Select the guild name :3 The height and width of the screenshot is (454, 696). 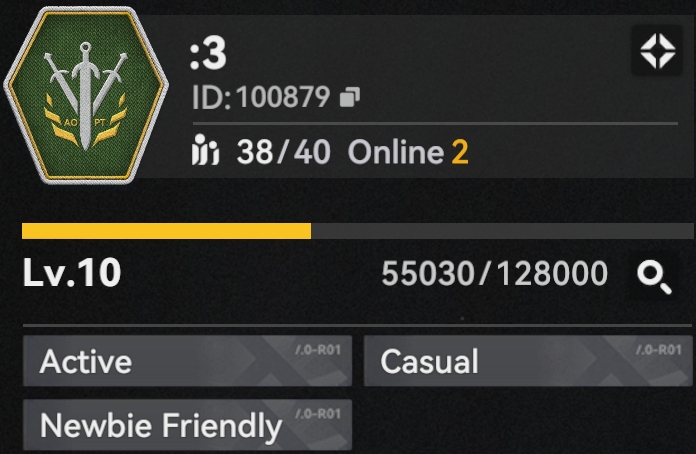point(208,54)
